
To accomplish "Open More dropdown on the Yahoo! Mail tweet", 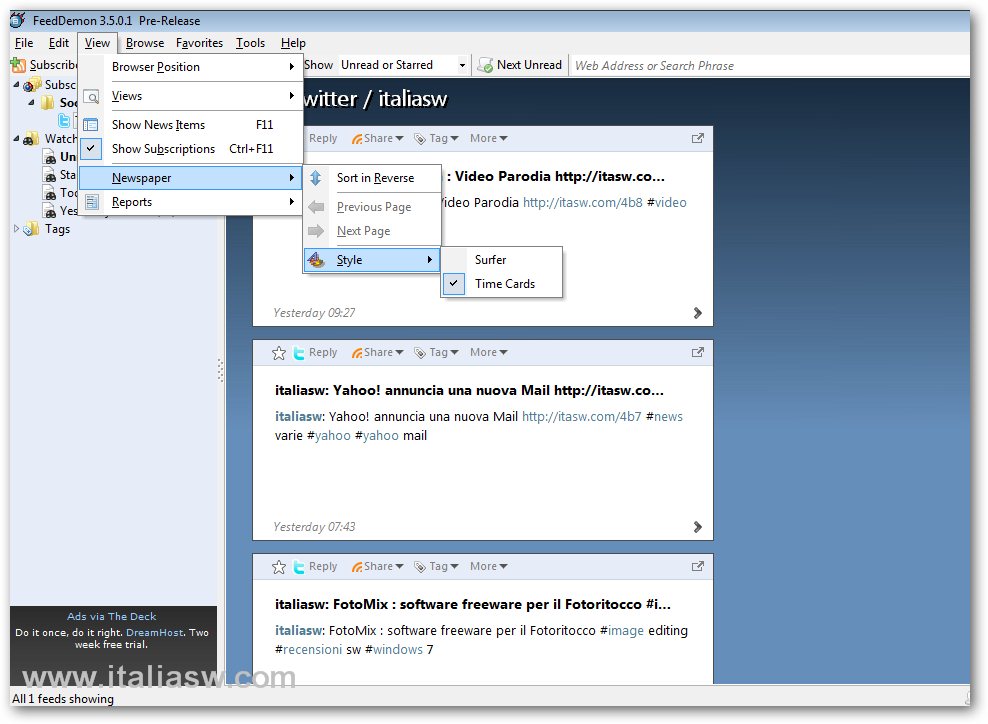I will pos(488,352).
